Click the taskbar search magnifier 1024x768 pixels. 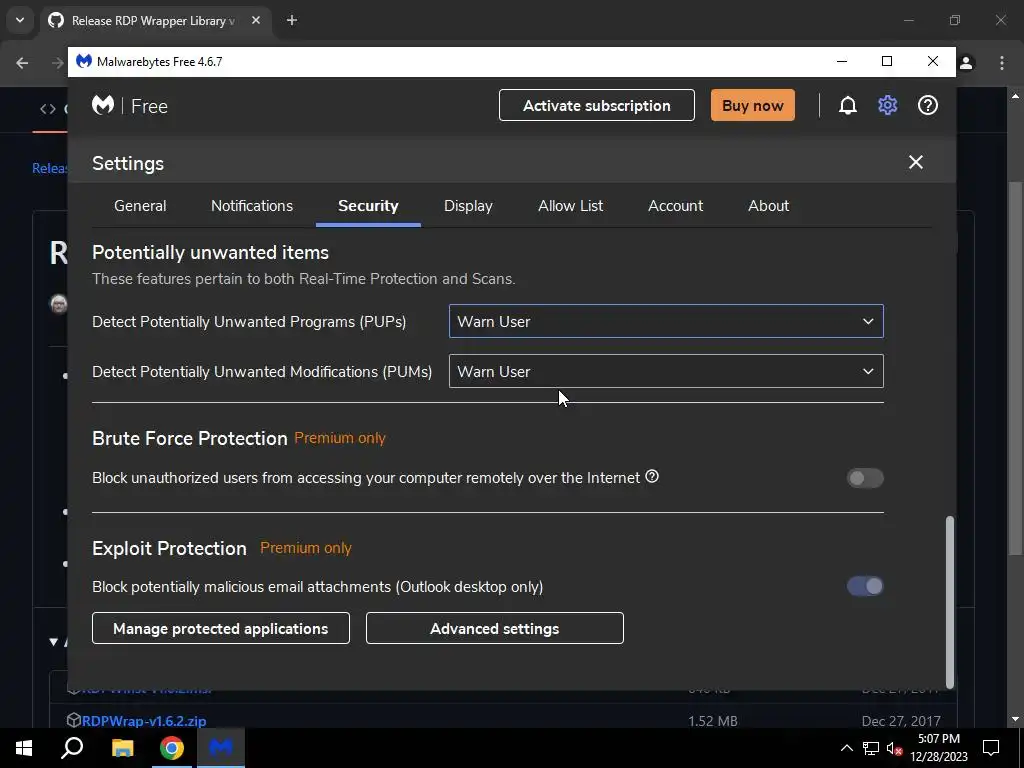click(x=72, y=748)
